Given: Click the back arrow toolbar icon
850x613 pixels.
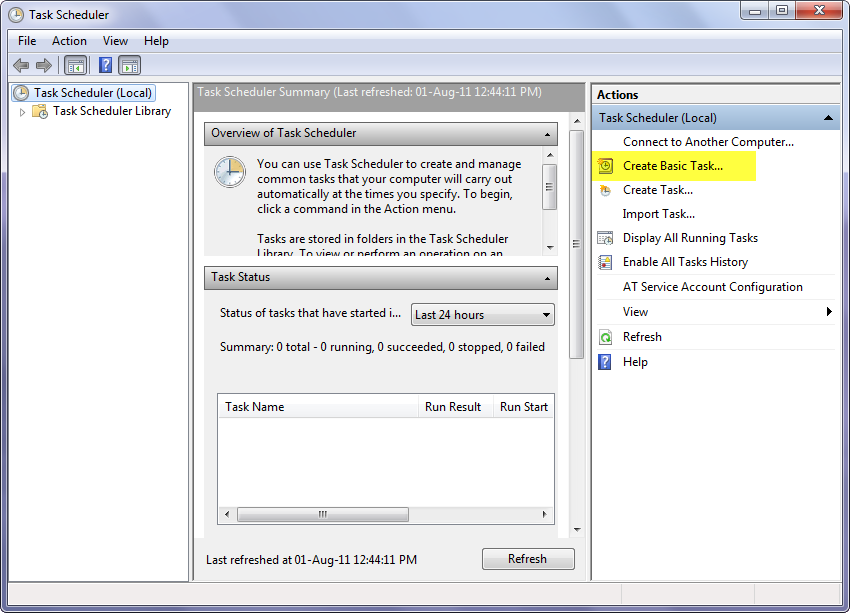Looking at the screenshot, I should coord(21,66).
